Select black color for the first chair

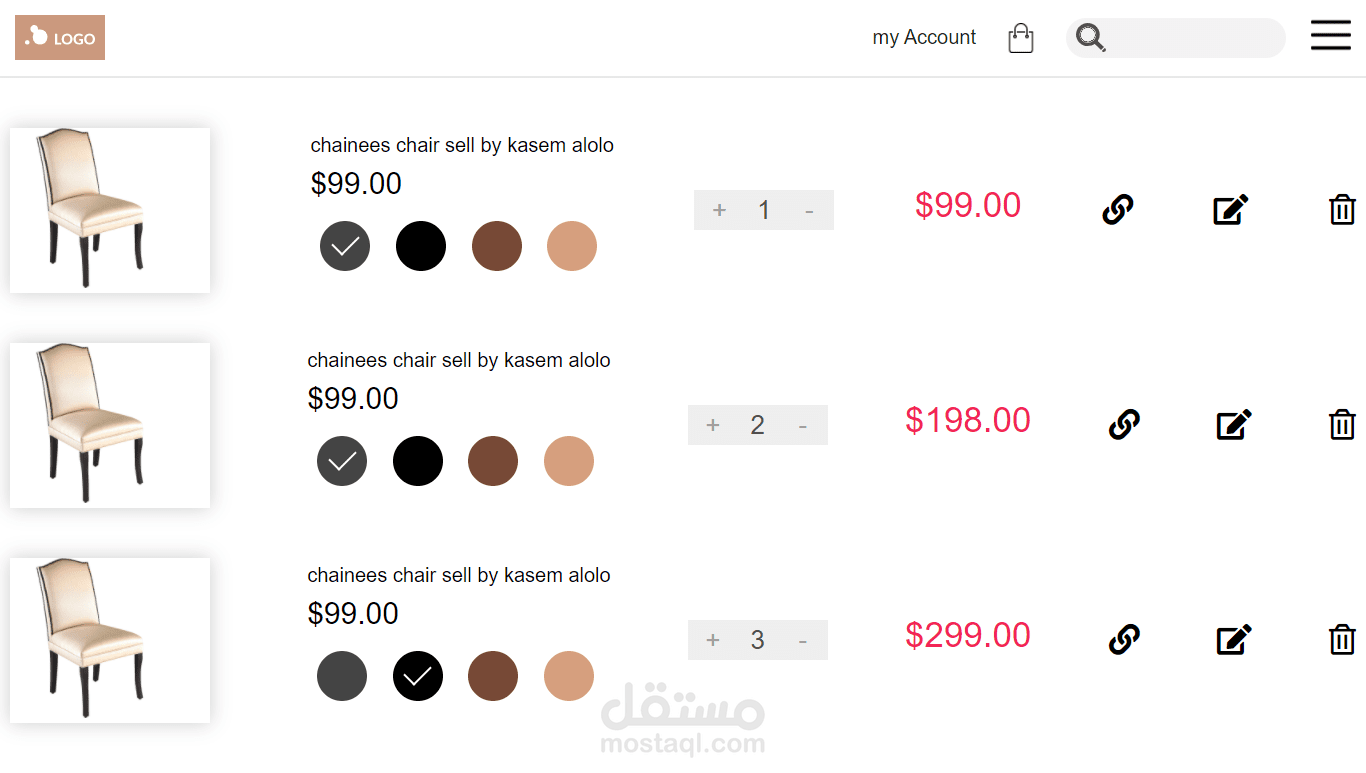(x=421, y=246)
